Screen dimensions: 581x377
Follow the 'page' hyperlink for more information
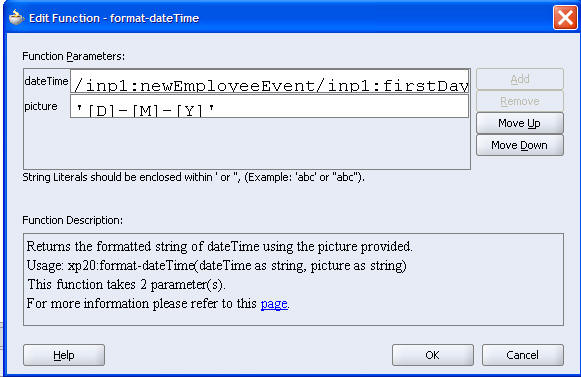coord(274,304)
